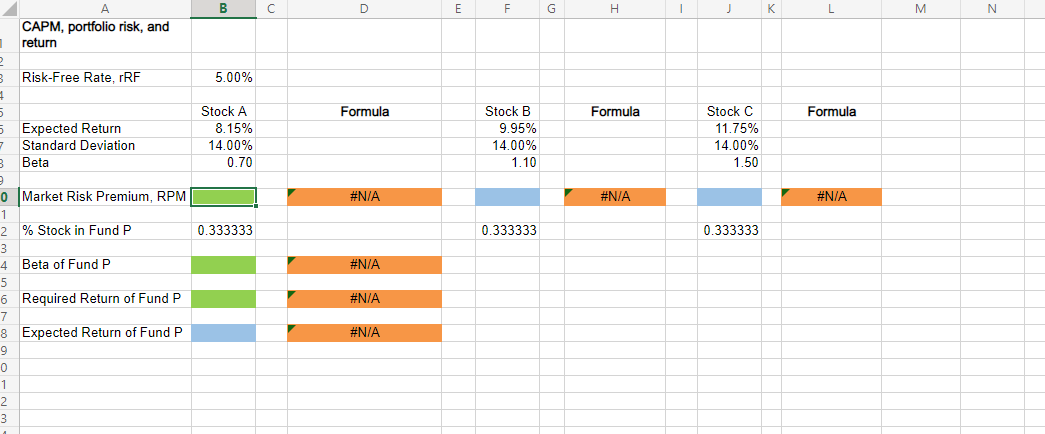Select Stock A beta 0.70
This screenshot has width=1045, height=434.
pyautogui.click(x=223, y=163)
